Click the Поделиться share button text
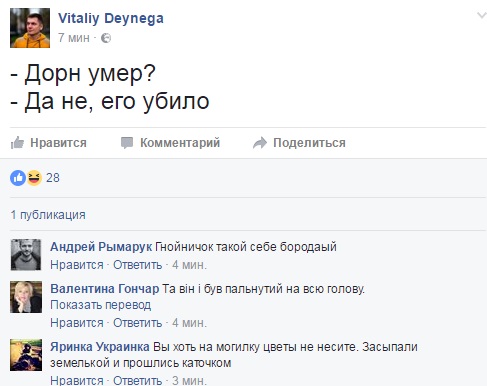The height and width of the screenshot is (386, 487). tap(309, 143)
